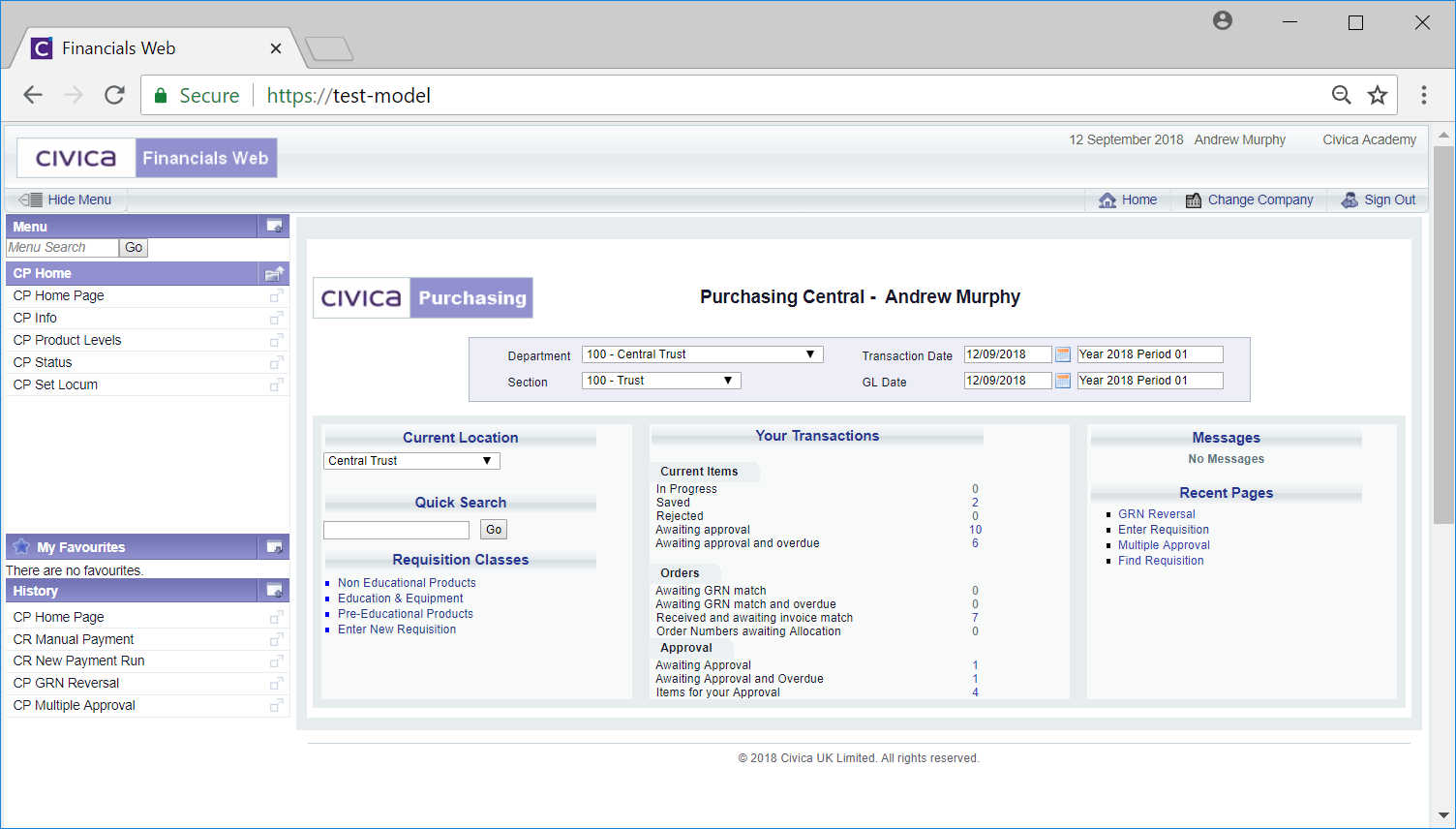The image size is (1456, 829).
Task: Click Enter New Requisition link
Action: point(397,629)
